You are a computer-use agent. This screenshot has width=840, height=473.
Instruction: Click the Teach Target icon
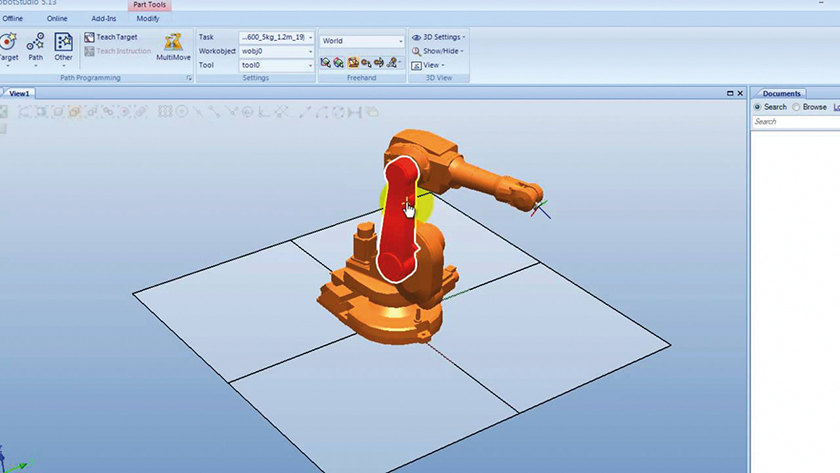click(x=89, y=37)
